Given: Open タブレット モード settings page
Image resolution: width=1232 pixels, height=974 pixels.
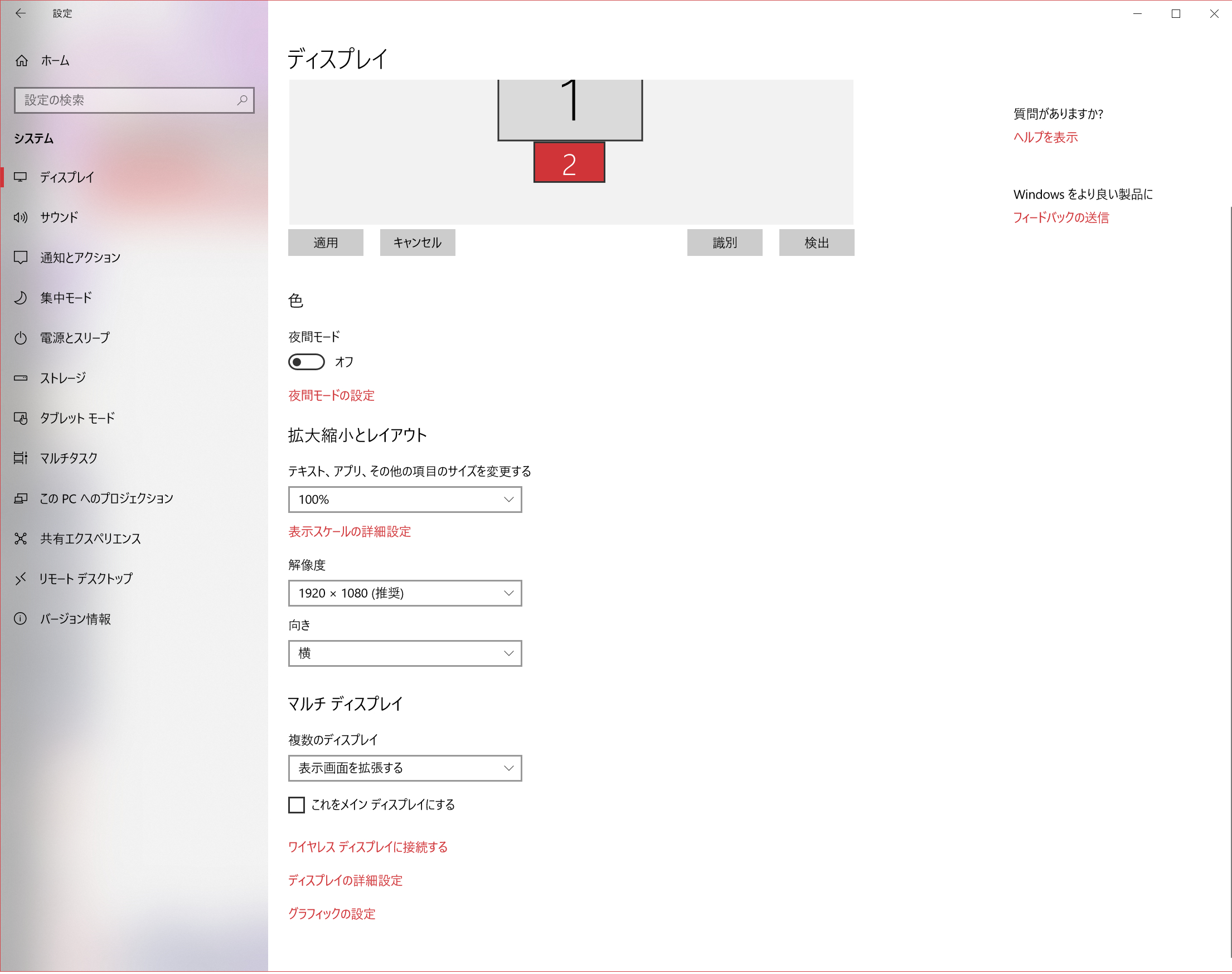Looking at the screenshot, I should tap(77, 419).
